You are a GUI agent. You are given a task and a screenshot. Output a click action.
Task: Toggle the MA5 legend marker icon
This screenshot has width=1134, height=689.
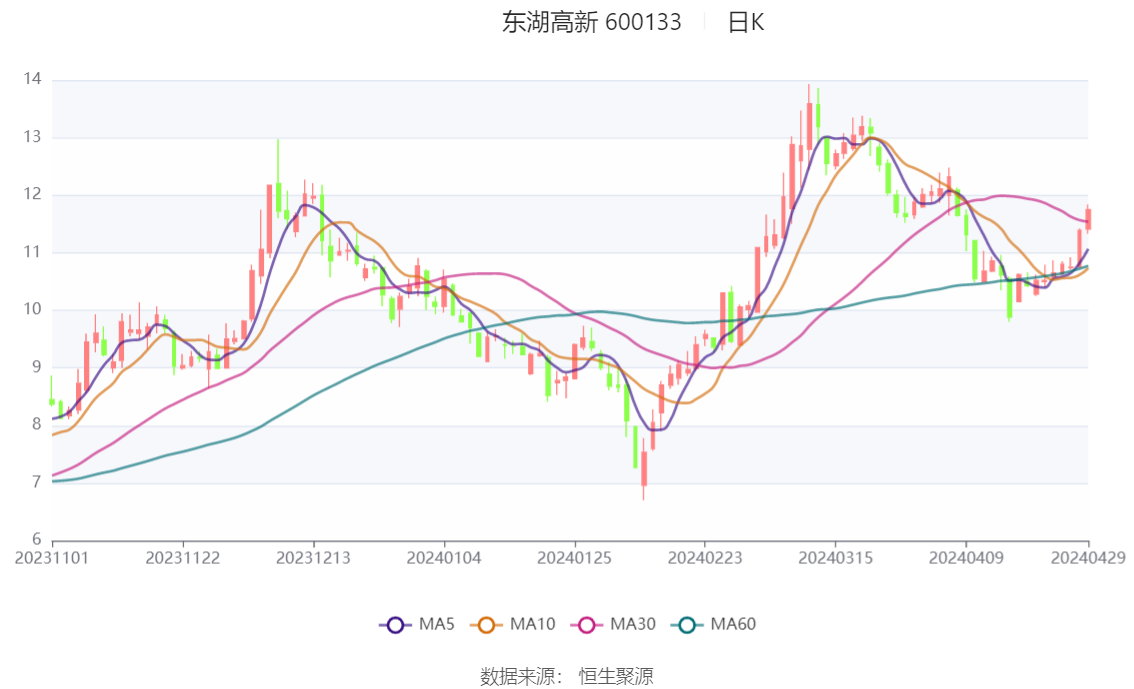click(x=395, y=625)
